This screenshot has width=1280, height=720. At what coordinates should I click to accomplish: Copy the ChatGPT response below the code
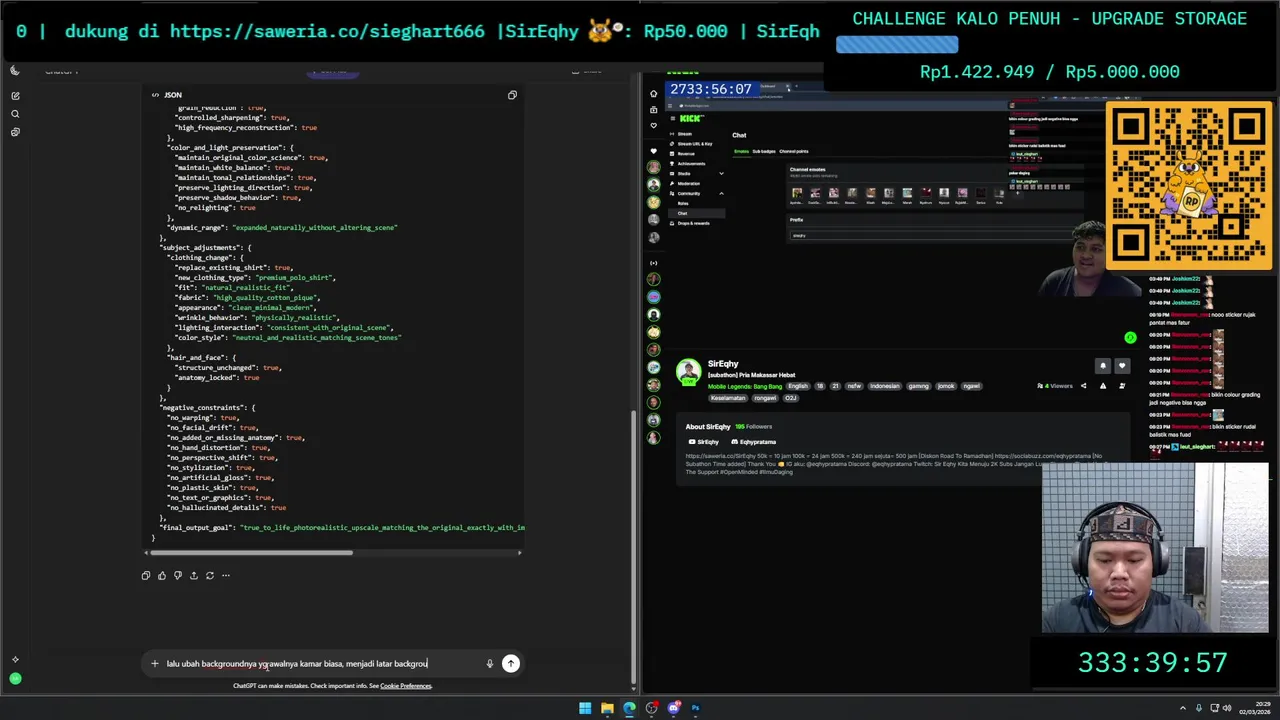tap(146, 575)
